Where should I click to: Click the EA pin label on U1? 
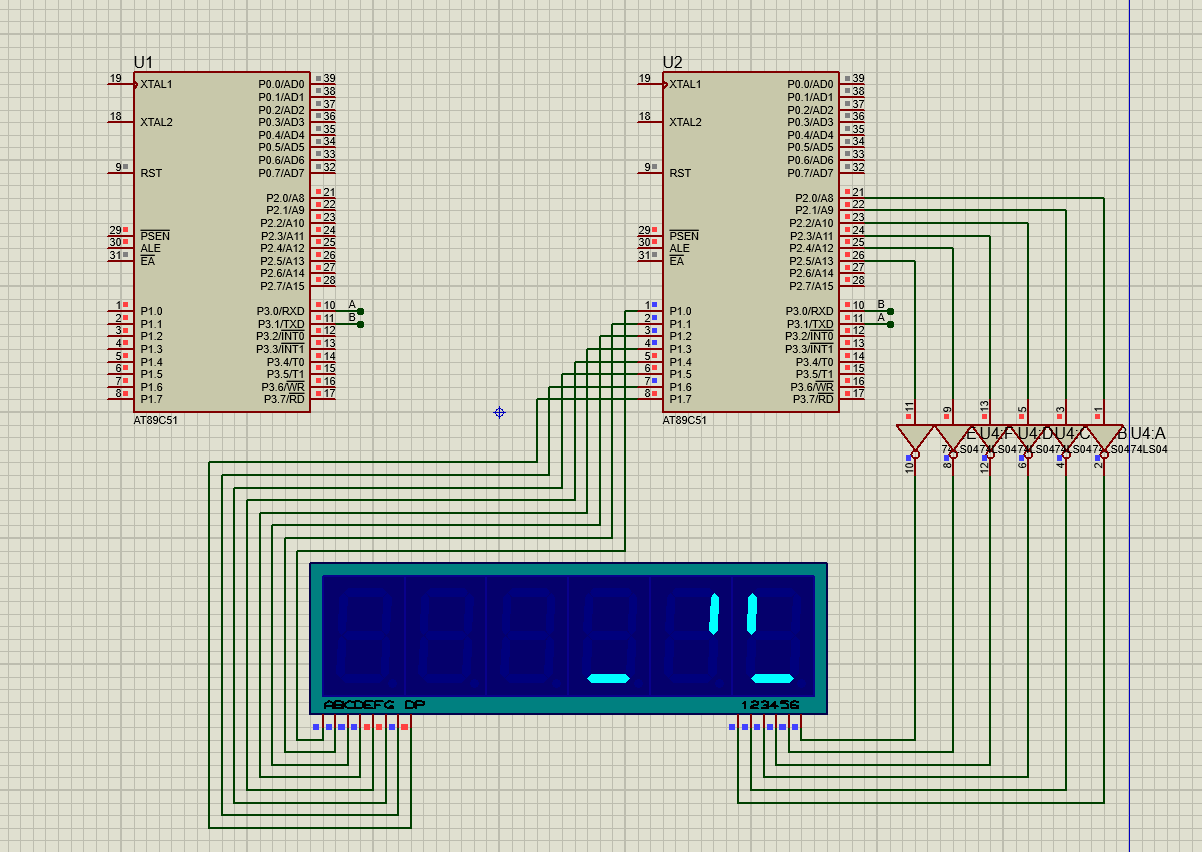147,261
